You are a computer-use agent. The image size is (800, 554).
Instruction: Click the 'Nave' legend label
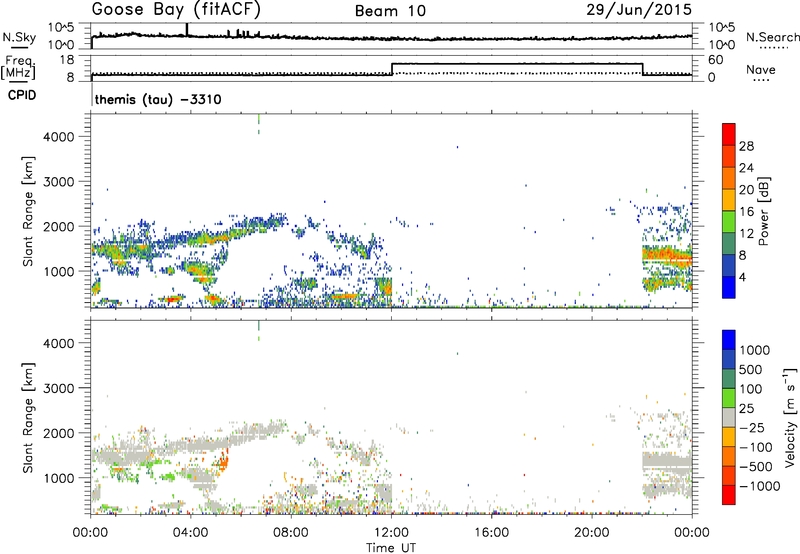pos(760,69)
